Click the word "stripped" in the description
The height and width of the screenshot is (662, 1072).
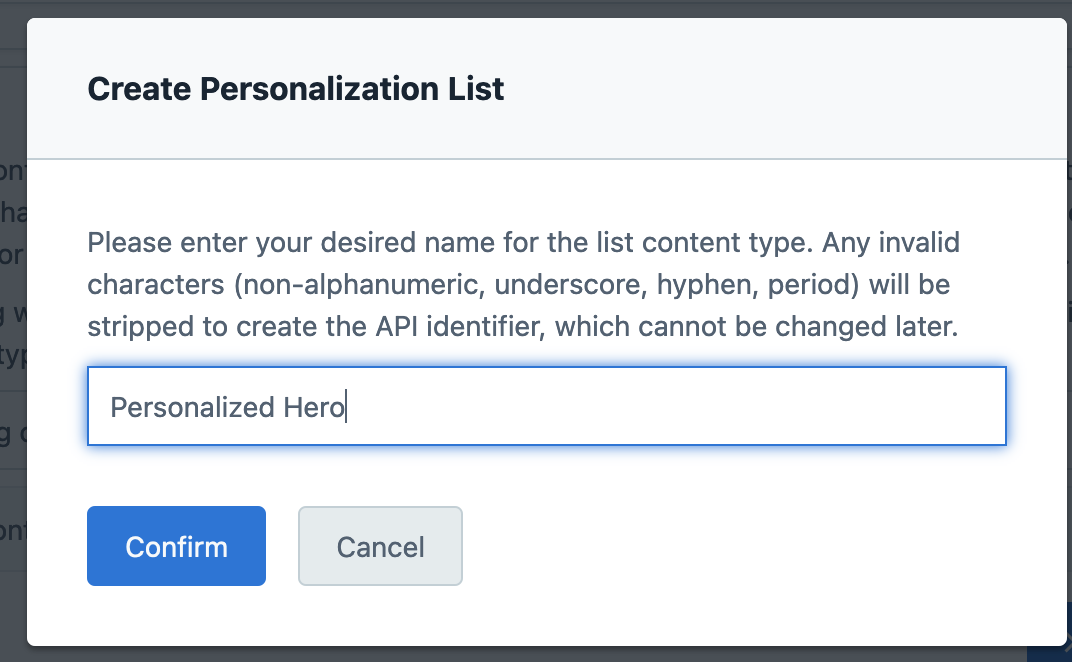(x=133, y=328)
